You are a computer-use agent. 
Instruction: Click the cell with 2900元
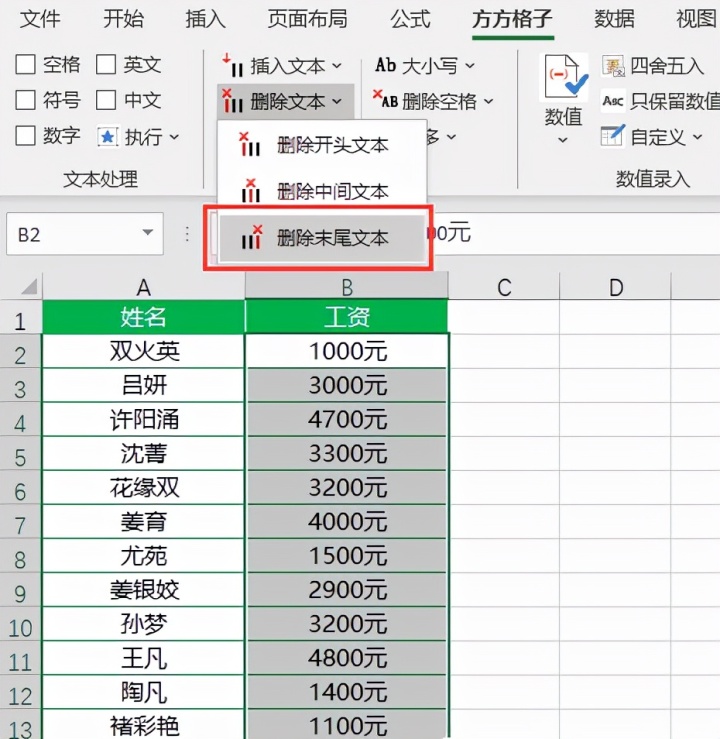(347, 590)
